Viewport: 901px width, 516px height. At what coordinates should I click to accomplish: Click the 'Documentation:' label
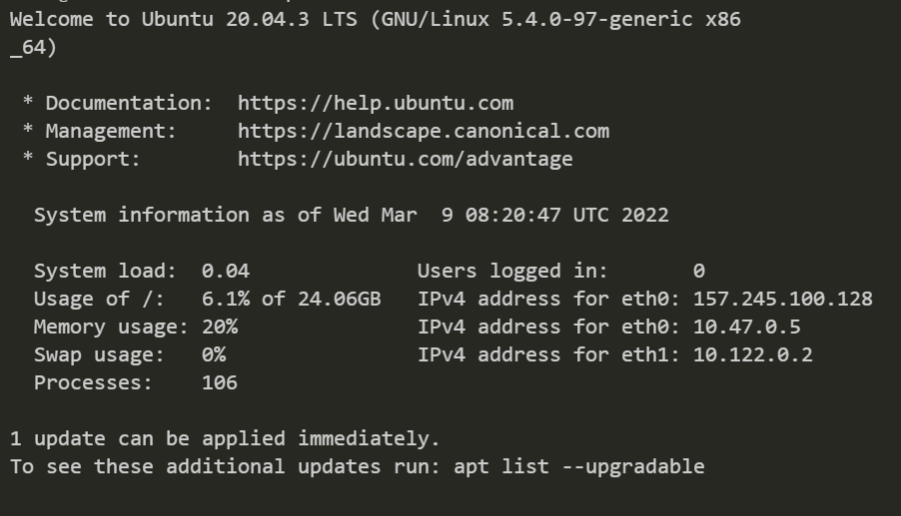[129, 103]
